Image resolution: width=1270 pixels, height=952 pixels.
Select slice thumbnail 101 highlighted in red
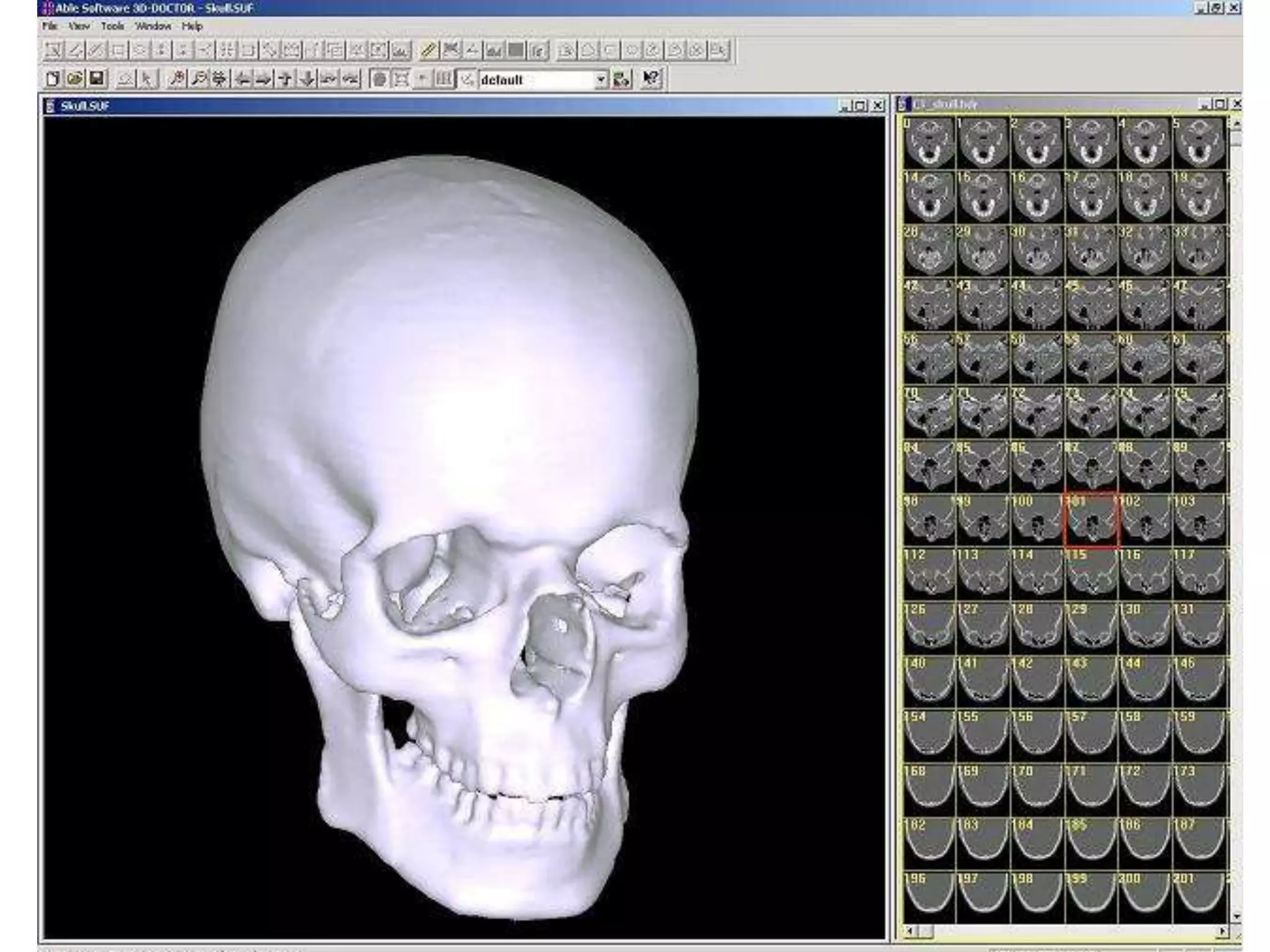[x=1091, y=521]
